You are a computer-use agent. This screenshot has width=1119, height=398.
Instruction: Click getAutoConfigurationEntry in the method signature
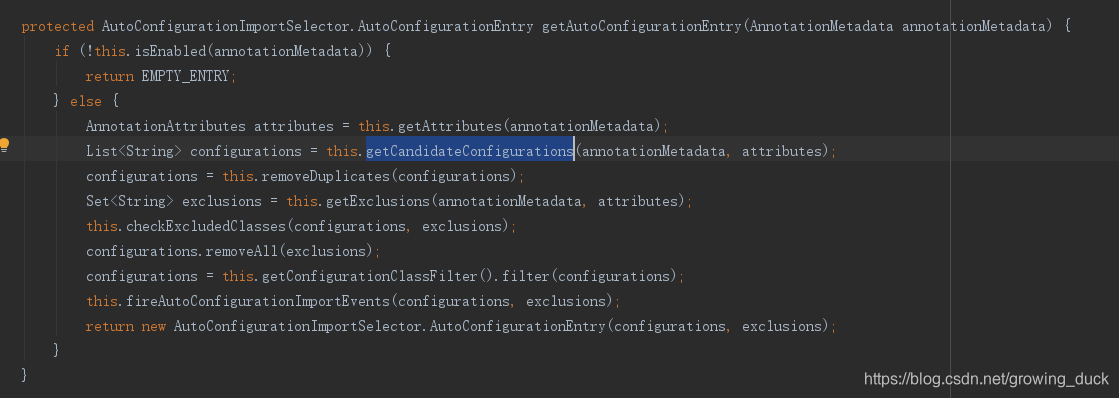[642, 27]
